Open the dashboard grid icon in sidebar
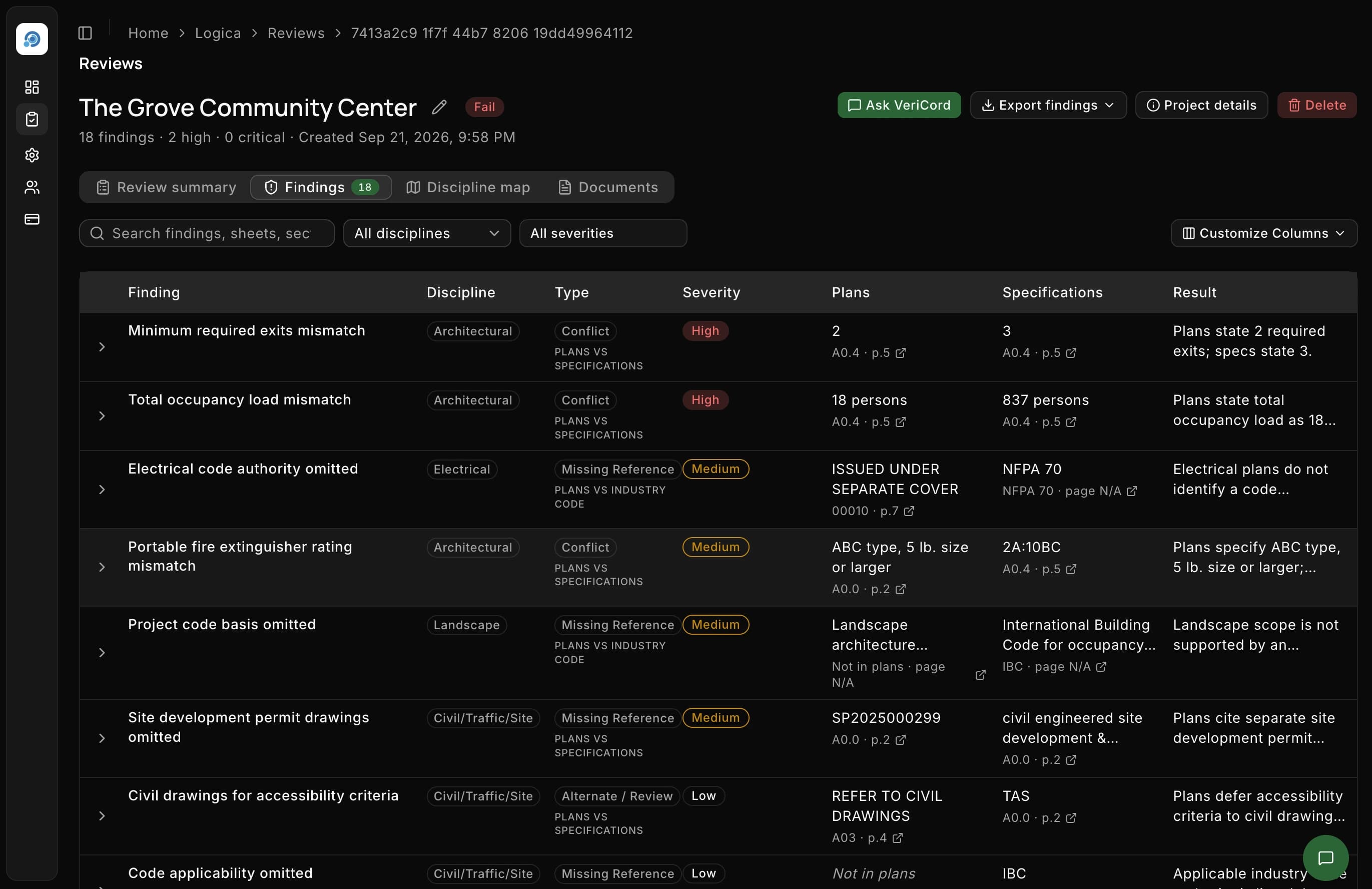Image resolution: width=1372 pixels, height=889 pixels. pyautogui.click(x=32, y=87)
